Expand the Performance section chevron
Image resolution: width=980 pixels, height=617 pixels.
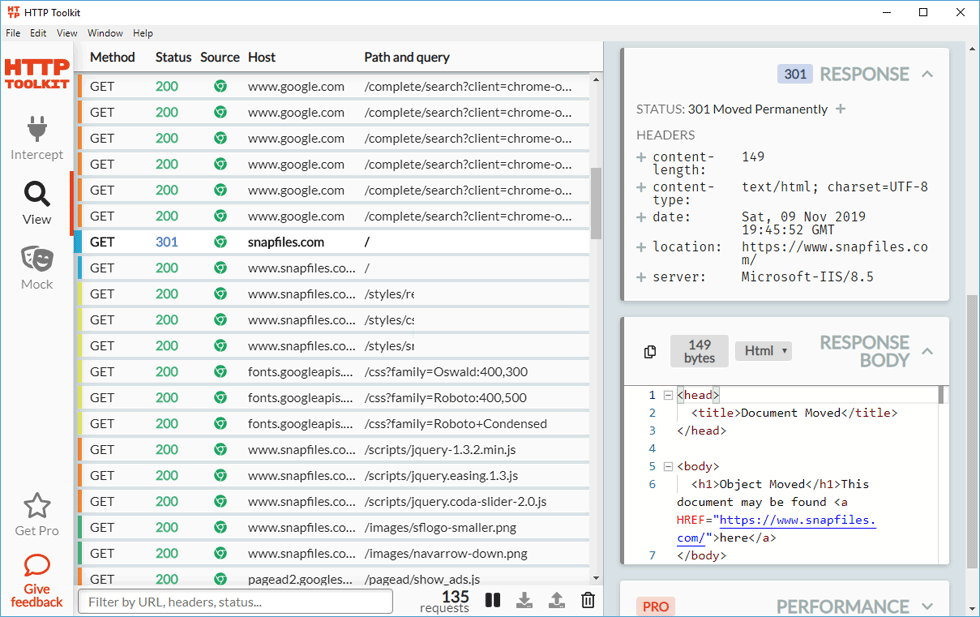point(927,606)
